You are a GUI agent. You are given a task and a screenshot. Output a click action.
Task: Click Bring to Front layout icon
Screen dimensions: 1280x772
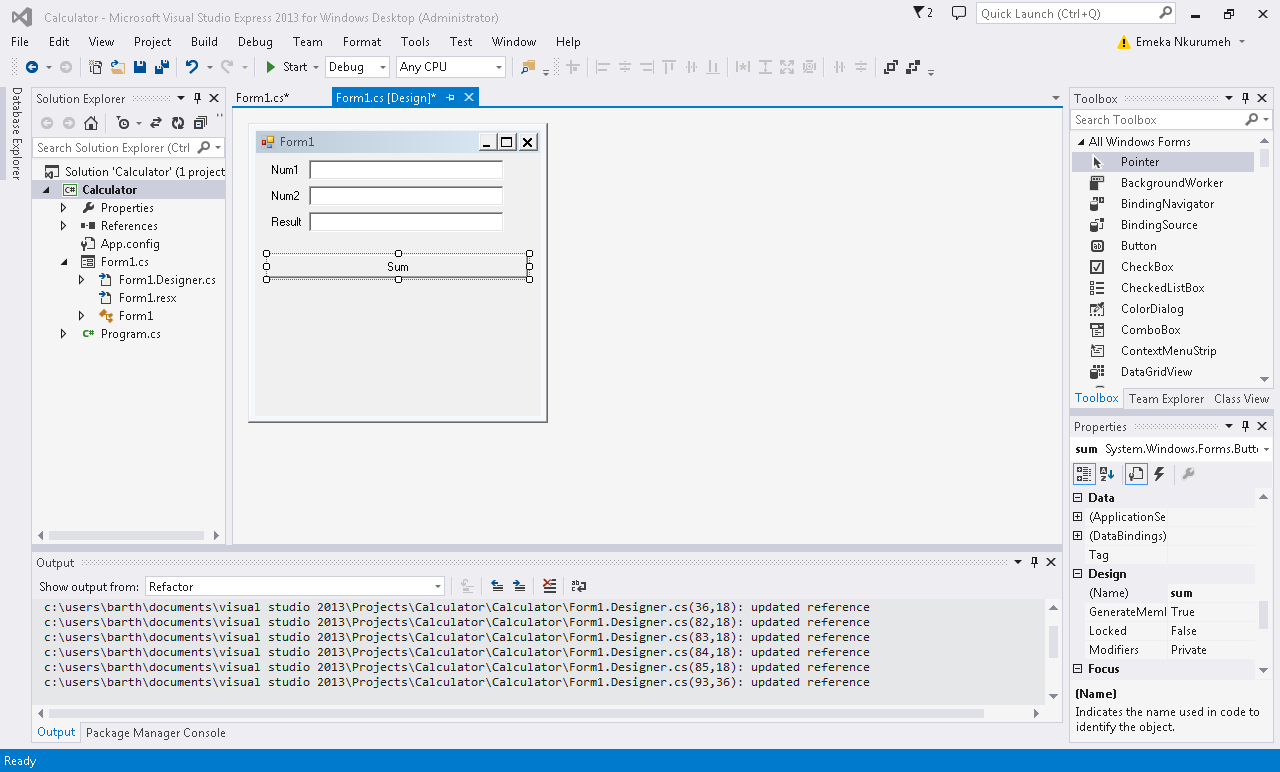click(x=891, y=67)
